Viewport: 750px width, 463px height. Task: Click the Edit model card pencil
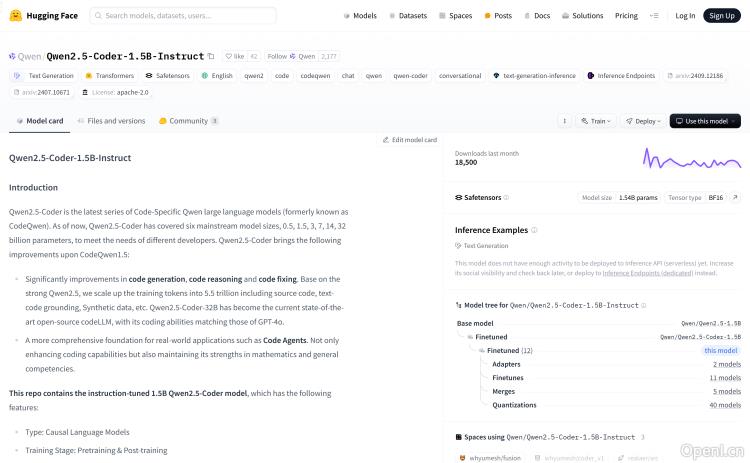408,140
